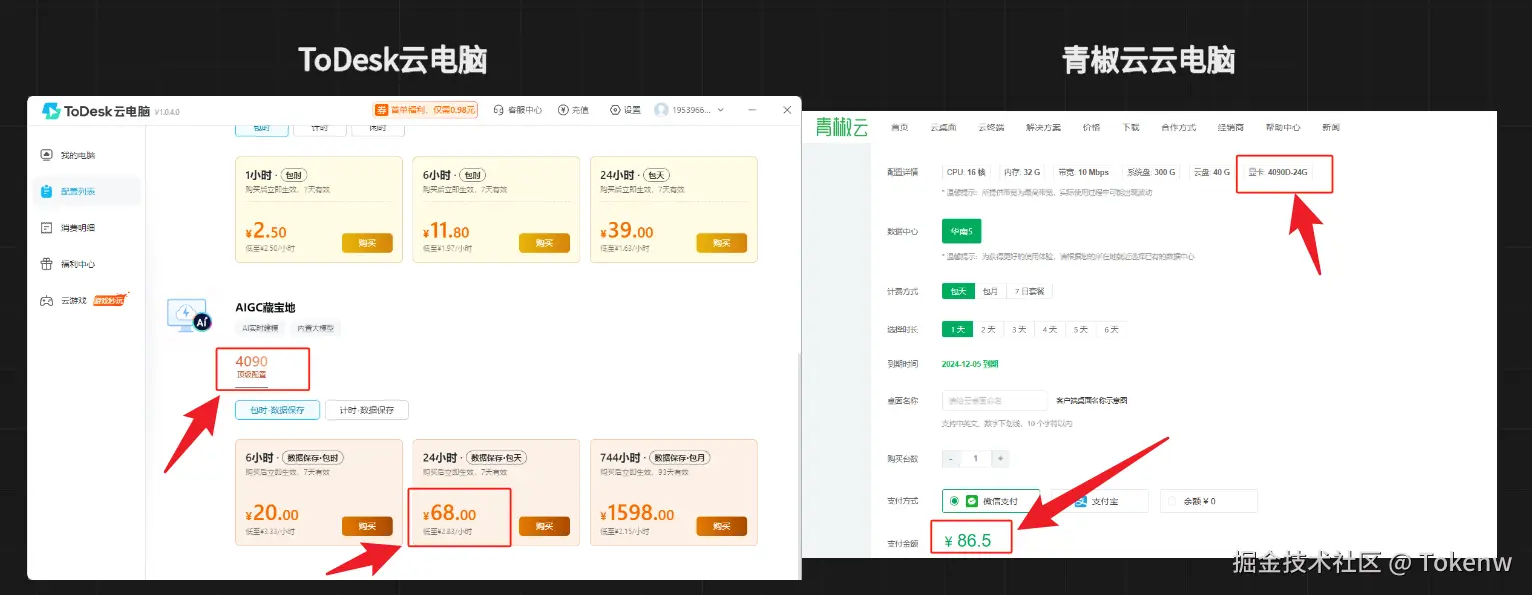Open 价格 in 青椒云 navigation
This screenshot has height=595, width=1532.
coord(1091,128)
